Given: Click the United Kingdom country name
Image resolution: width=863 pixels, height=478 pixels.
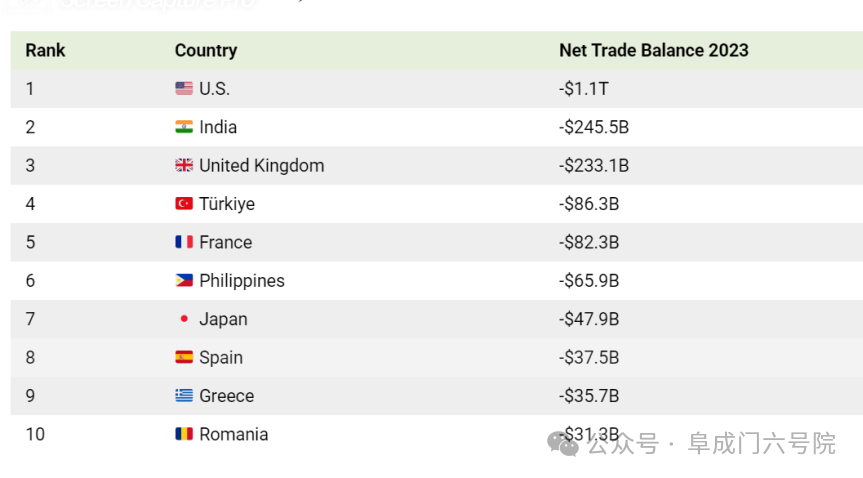Looking at the screenshot, I should (261, 165).
